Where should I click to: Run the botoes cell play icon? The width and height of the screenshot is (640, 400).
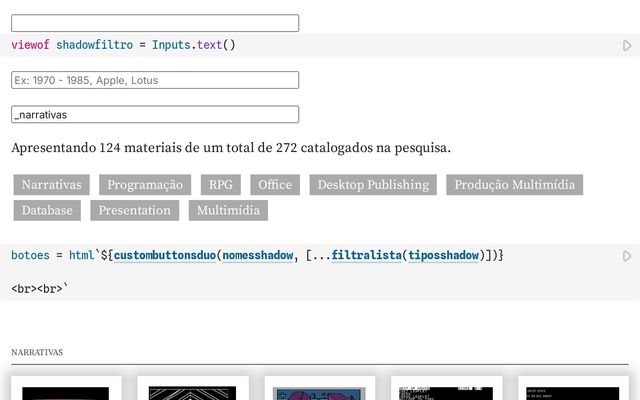point(627,256)
